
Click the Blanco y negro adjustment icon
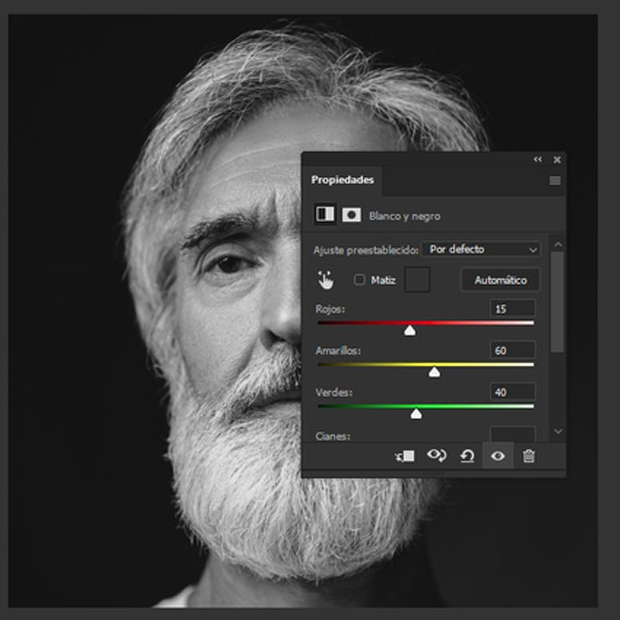click(x=325, y=215)
